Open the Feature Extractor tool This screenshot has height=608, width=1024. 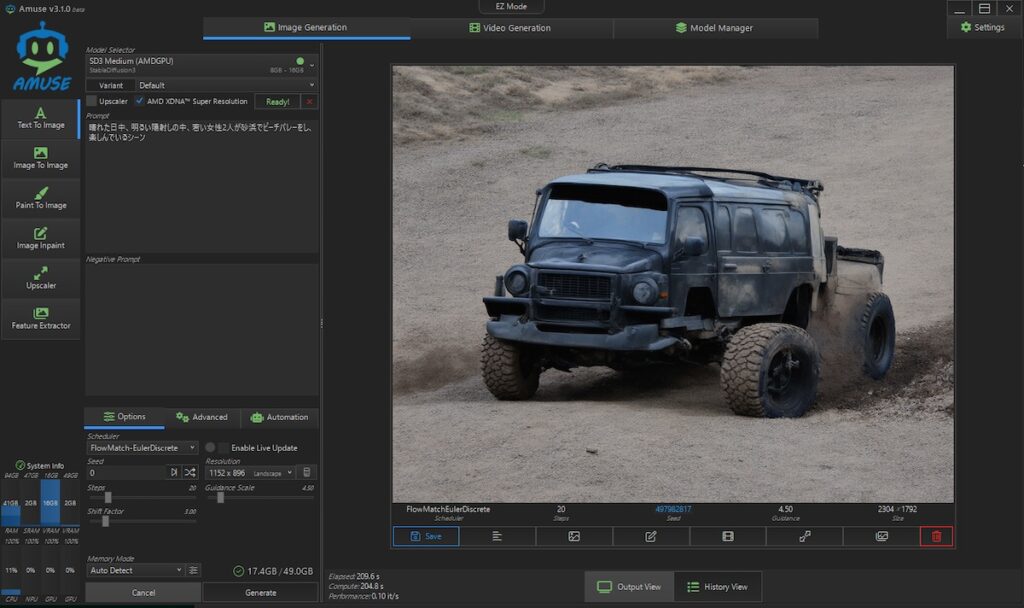(41, 319)
